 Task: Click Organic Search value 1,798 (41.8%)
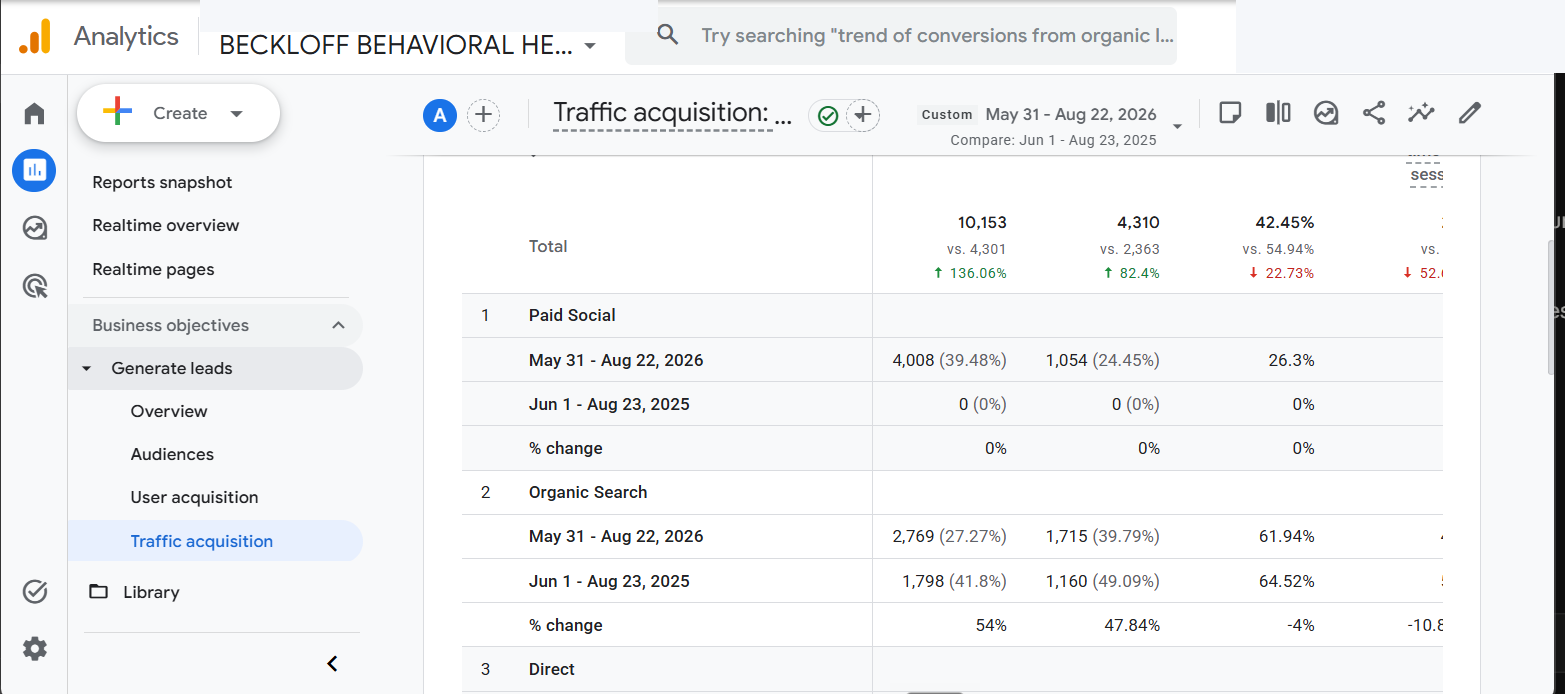point(954,581)
